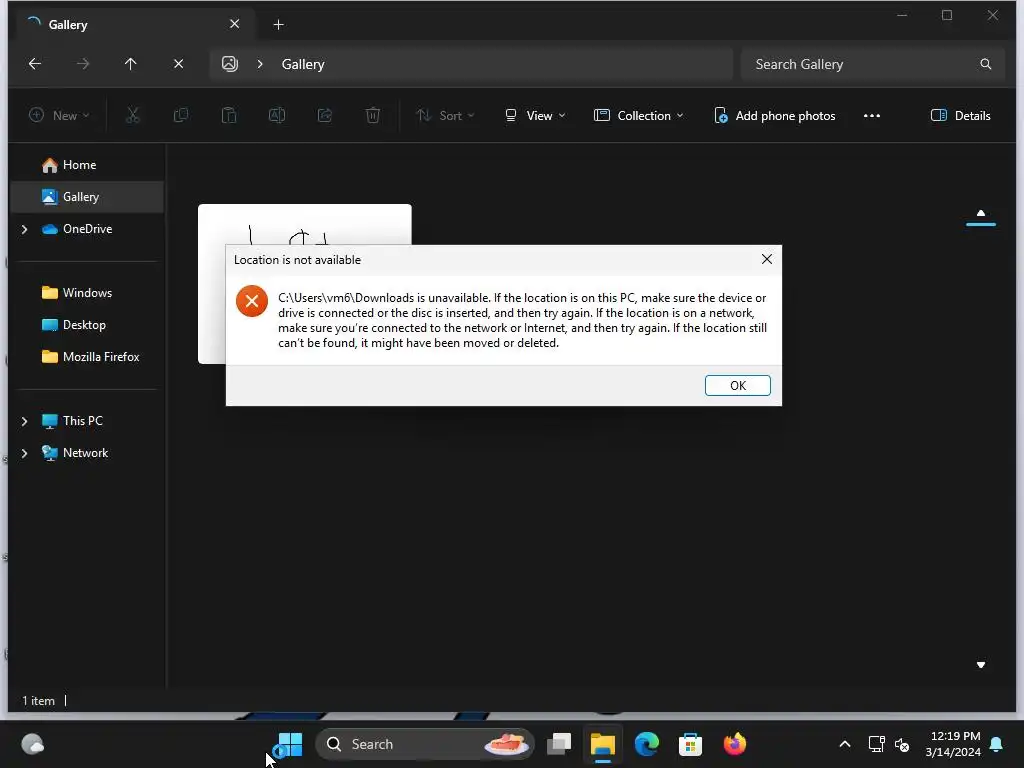Click the forward navigation arrow
This screenshot has height=768, width=1024.
(83, 64)
